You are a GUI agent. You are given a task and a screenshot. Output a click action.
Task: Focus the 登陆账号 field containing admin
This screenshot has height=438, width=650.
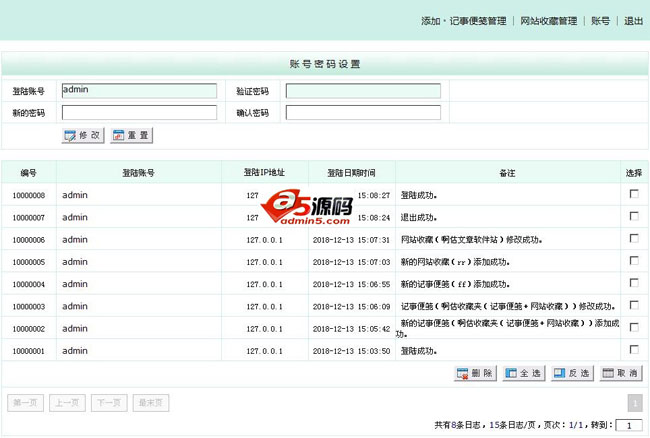click(139, 91)
